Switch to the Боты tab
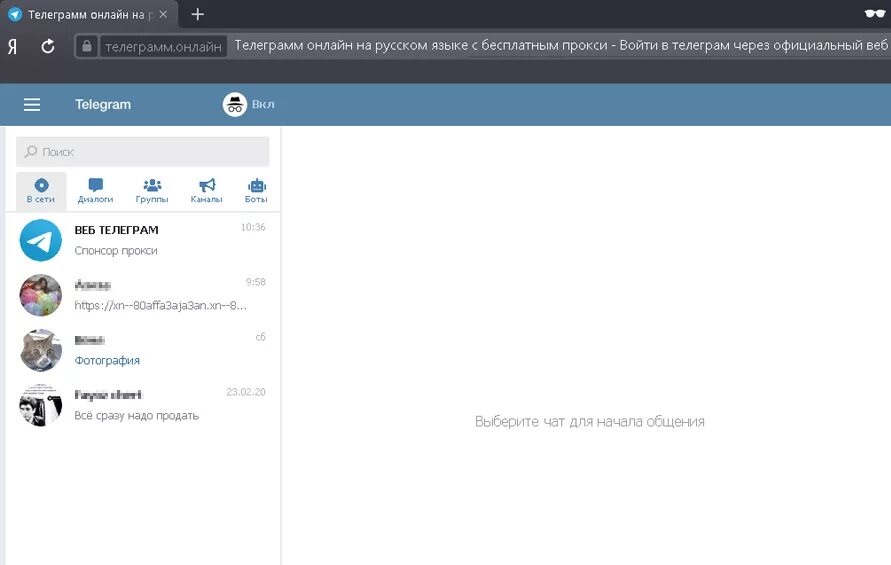891x565 pixels. pos(256,191)
